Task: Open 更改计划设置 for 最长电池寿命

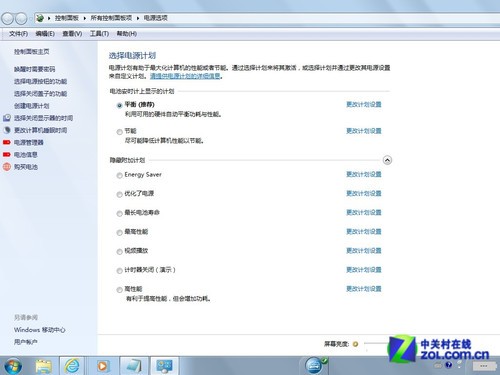Action: (364, 212)
